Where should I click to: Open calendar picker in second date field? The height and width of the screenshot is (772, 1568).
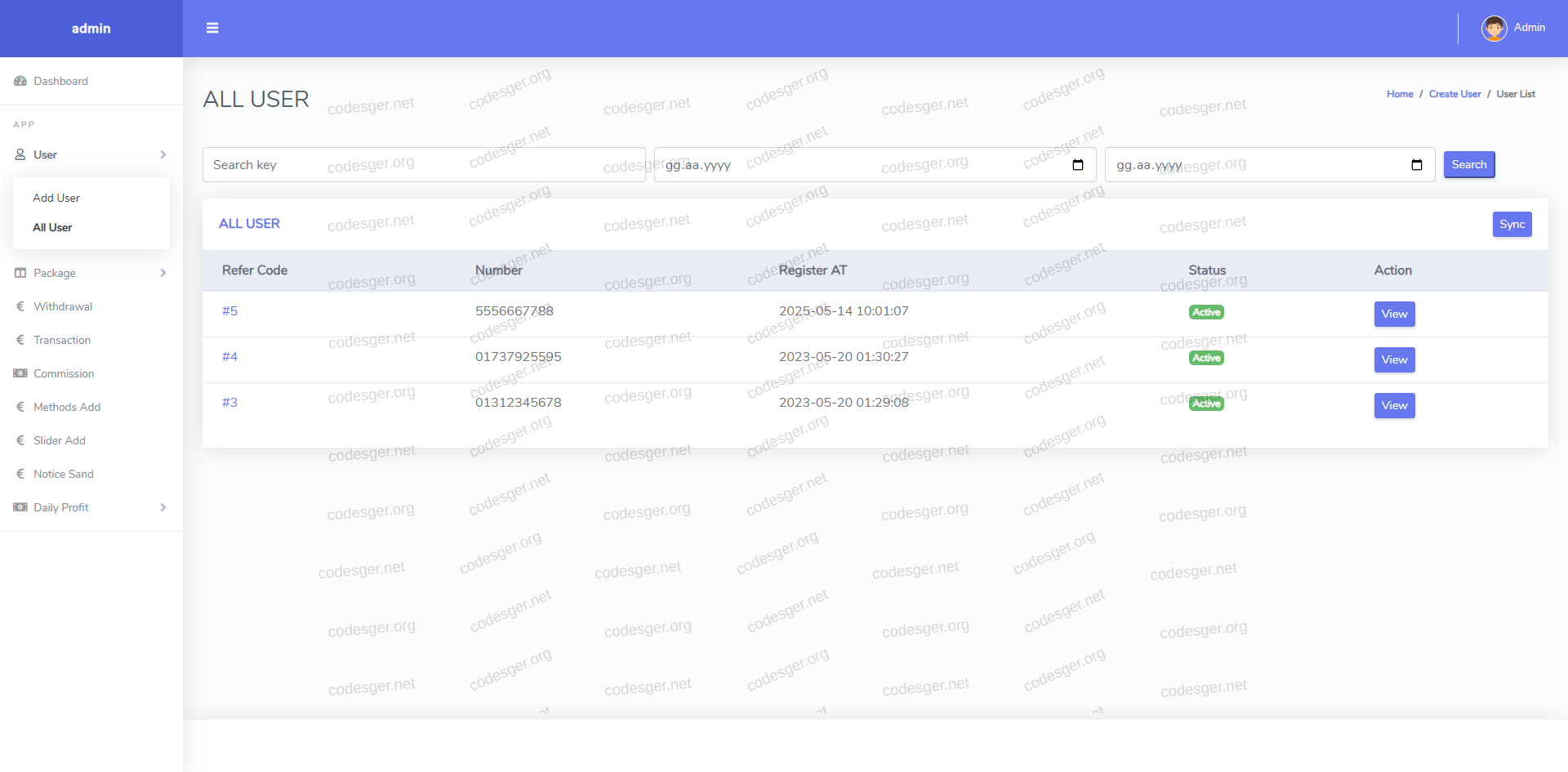[x=1416, y=165]
